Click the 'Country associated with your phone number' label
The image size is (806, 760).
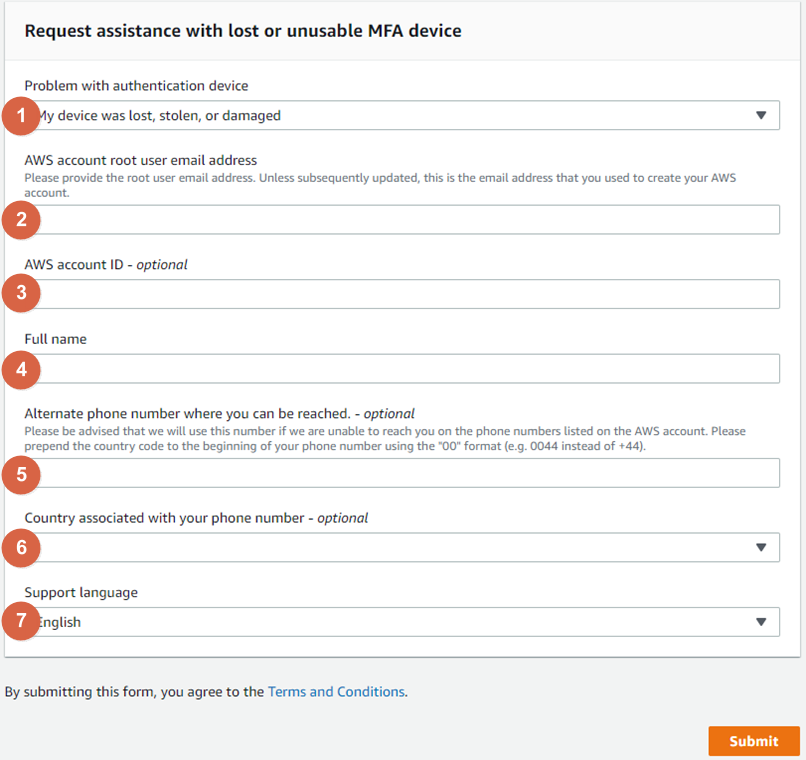pyautogui.click(x=196, y=518)
